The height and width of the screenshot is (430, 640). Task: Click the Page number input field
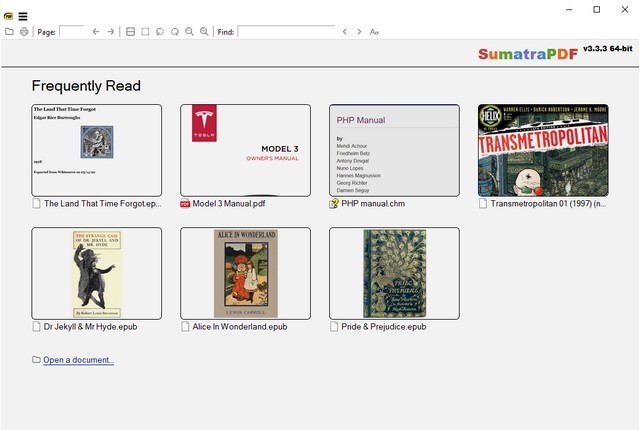72,32
